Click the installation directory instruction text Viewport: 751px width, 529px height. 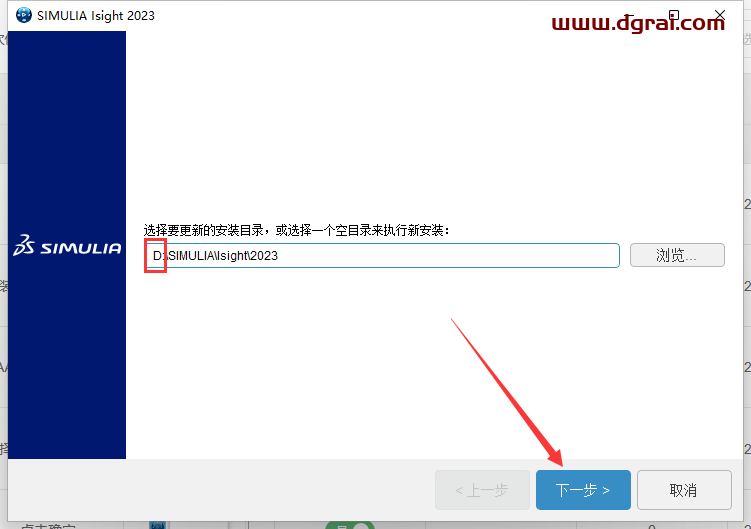(x=297, y=230)
